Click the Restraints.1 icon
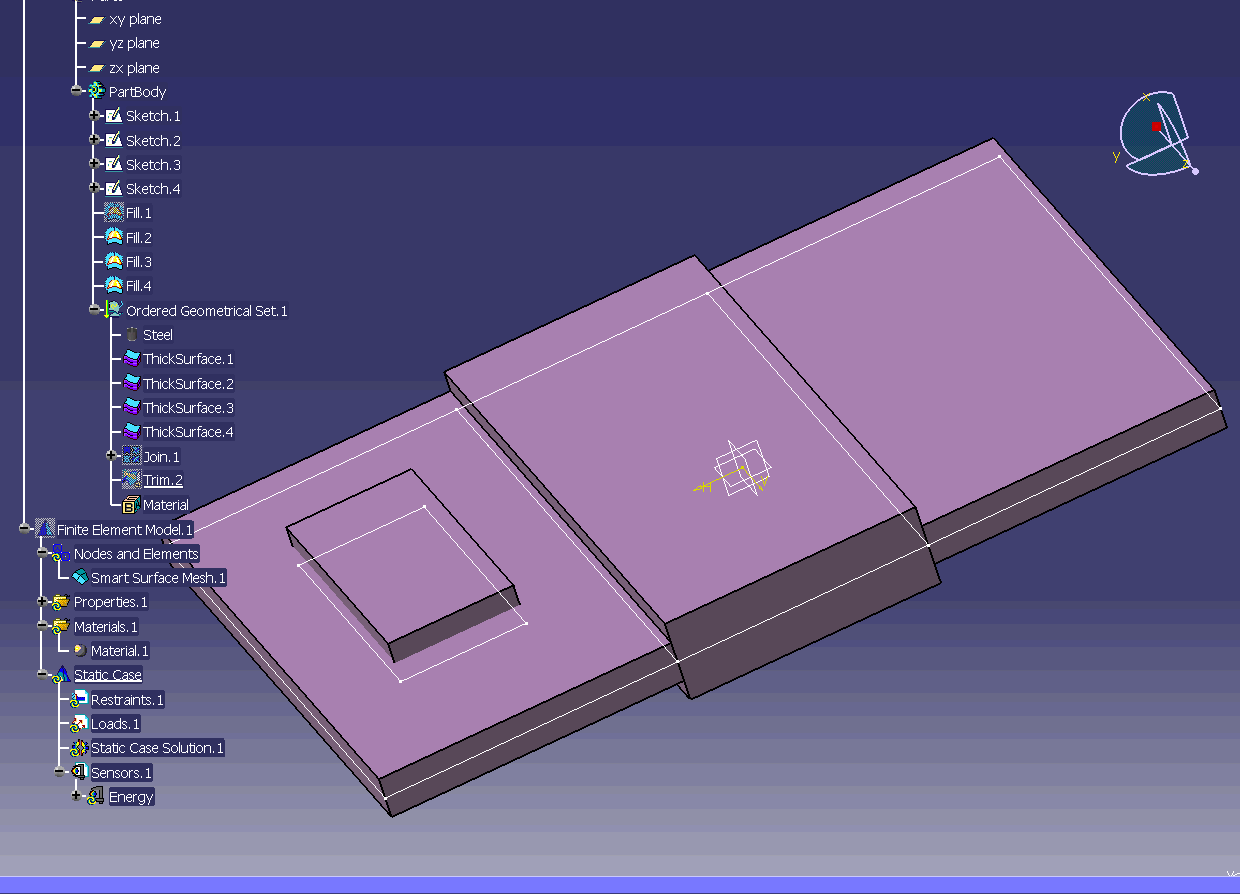 click(80, 699)
